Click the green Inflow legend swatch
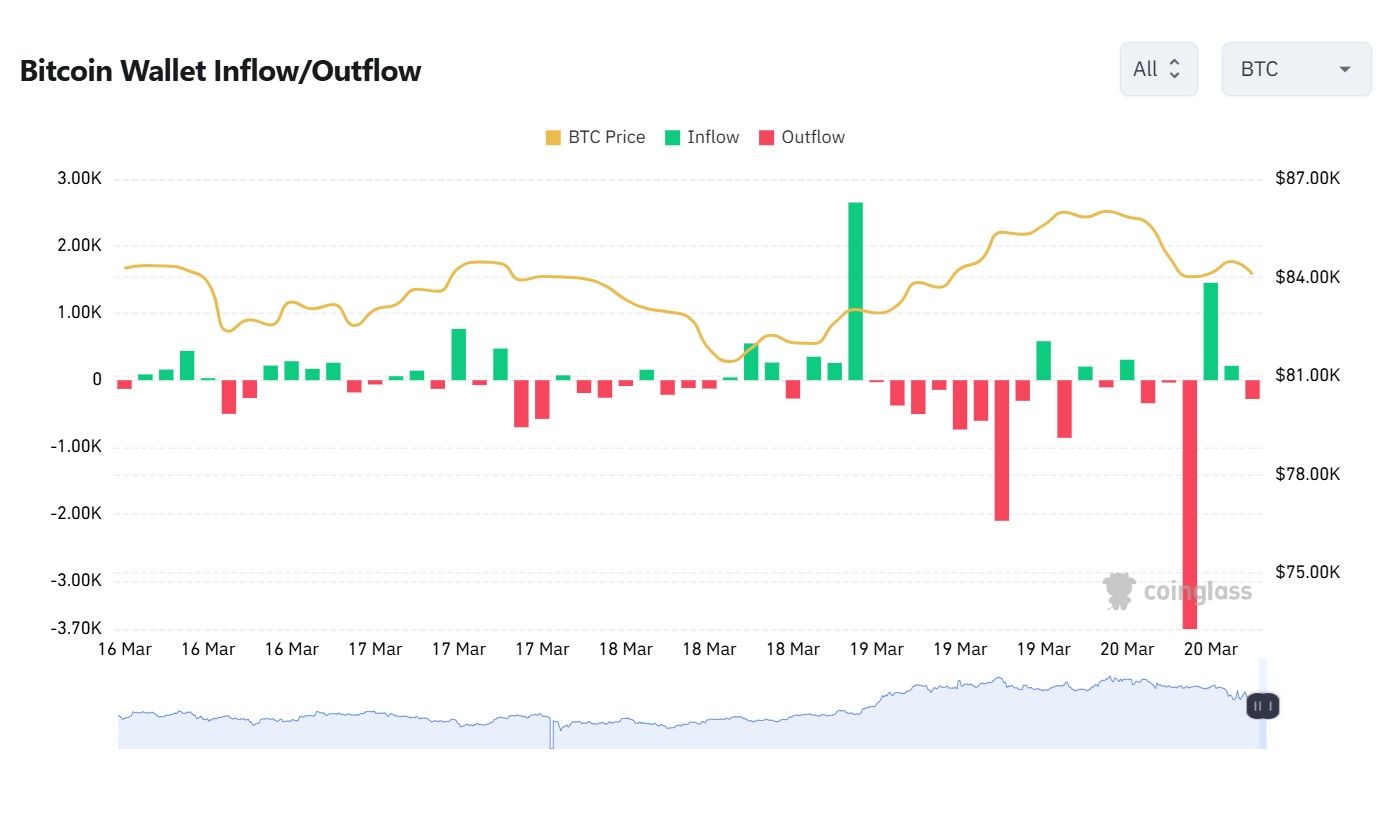The height and width of the screenshot is (821, 1389). coord(672,138)
